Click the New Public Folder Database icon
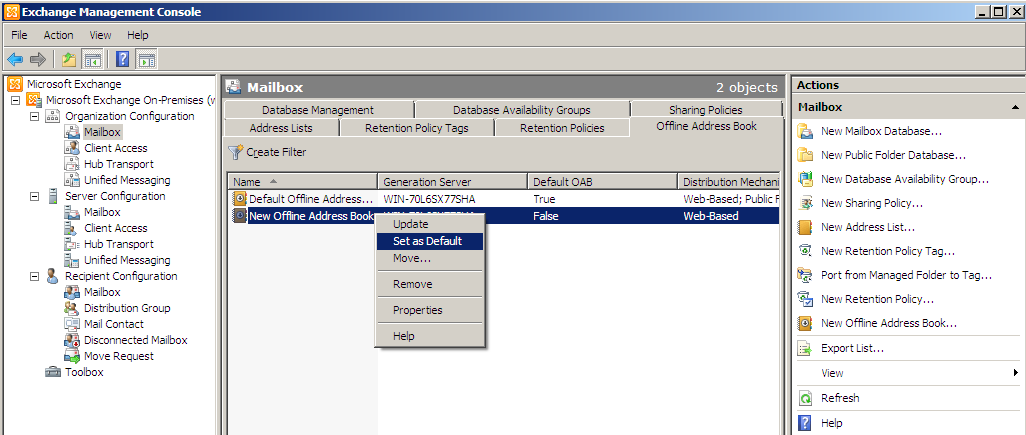Viewport: 1026px width, 435px height. coord(805,155)
